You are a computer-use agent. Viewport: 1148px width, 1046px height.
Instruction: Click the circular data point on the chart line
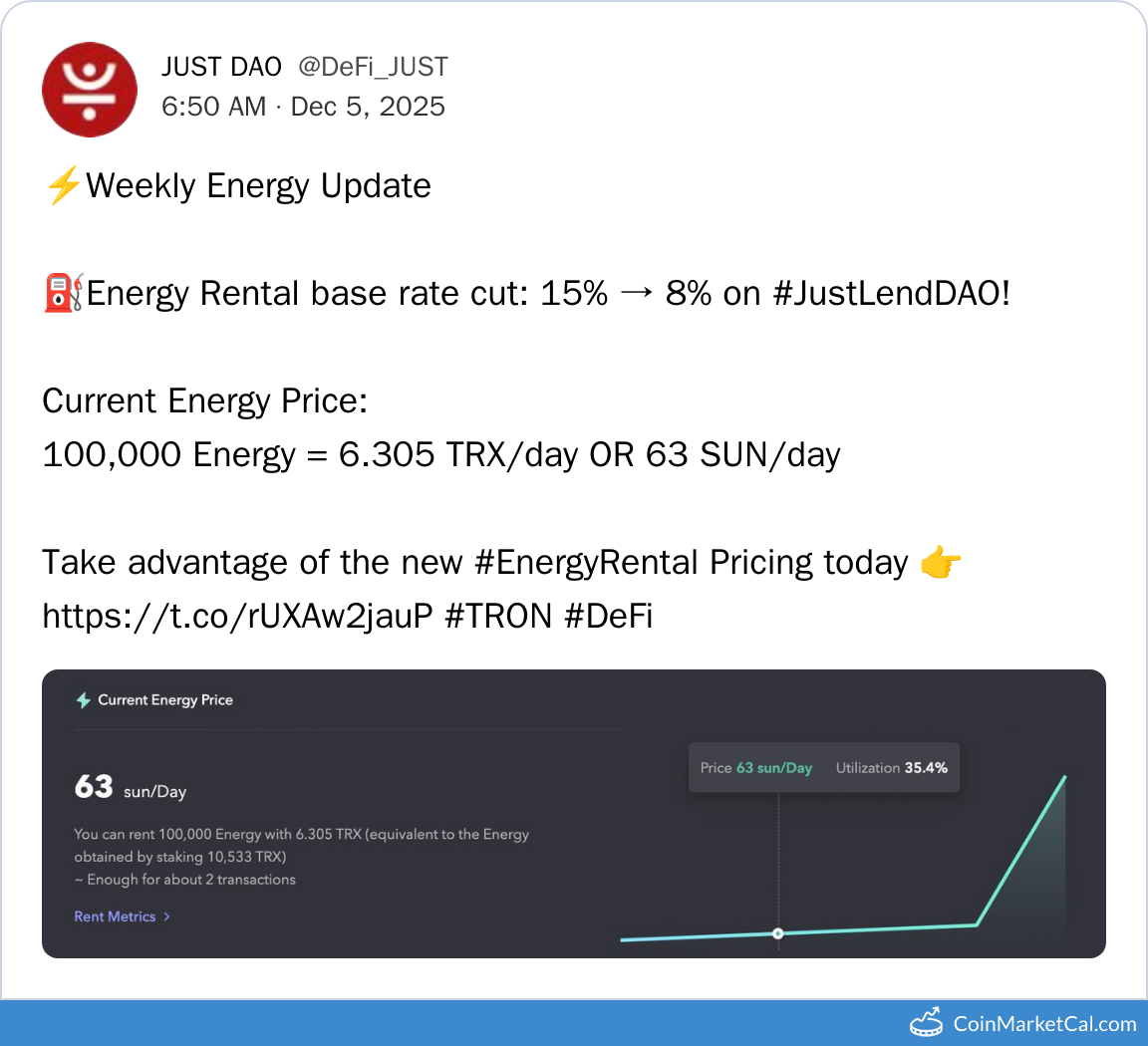coord(778,933)
